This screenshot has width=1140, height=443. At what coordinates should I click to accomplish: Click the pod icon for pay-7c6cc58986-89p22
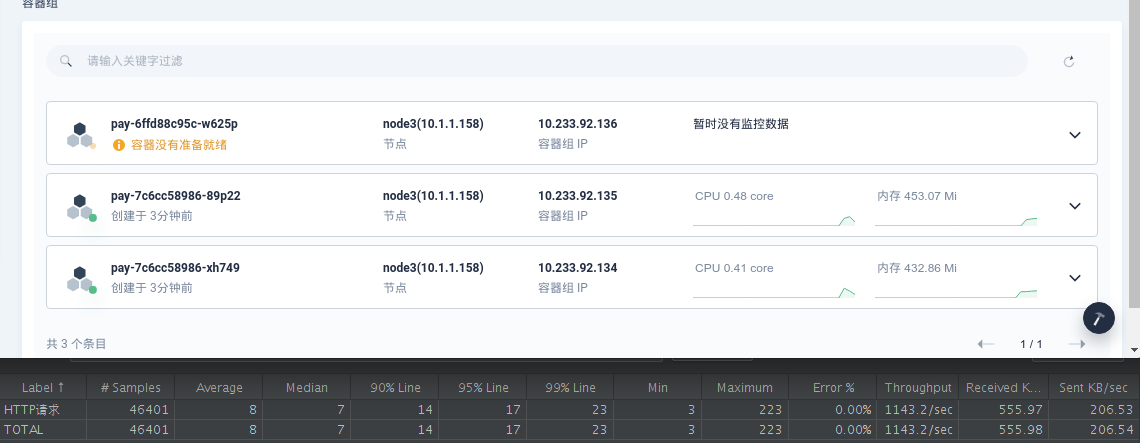coord(81,207)
